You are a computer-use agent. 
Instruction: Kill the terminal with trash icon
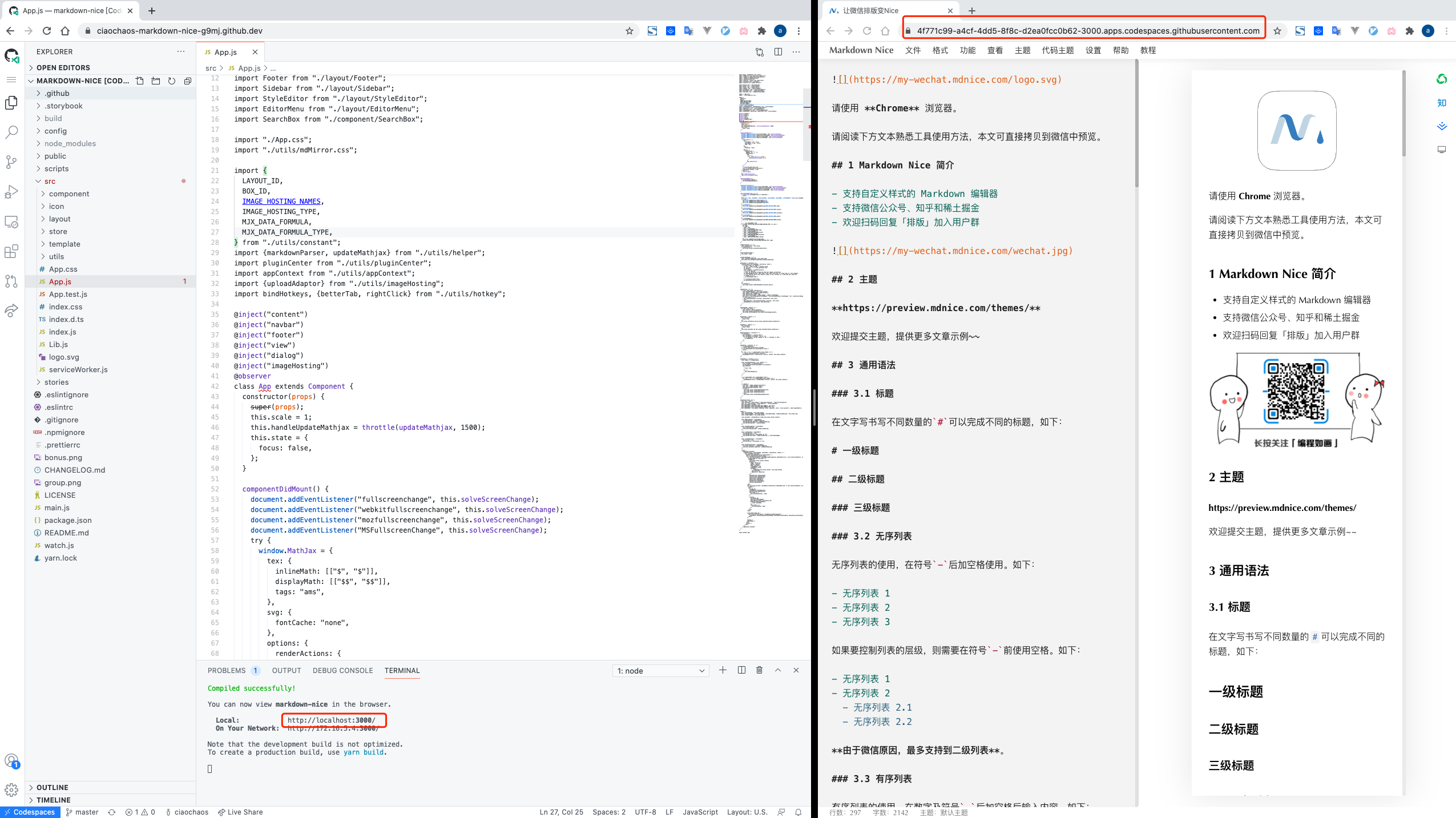click(x=759, y=670)
